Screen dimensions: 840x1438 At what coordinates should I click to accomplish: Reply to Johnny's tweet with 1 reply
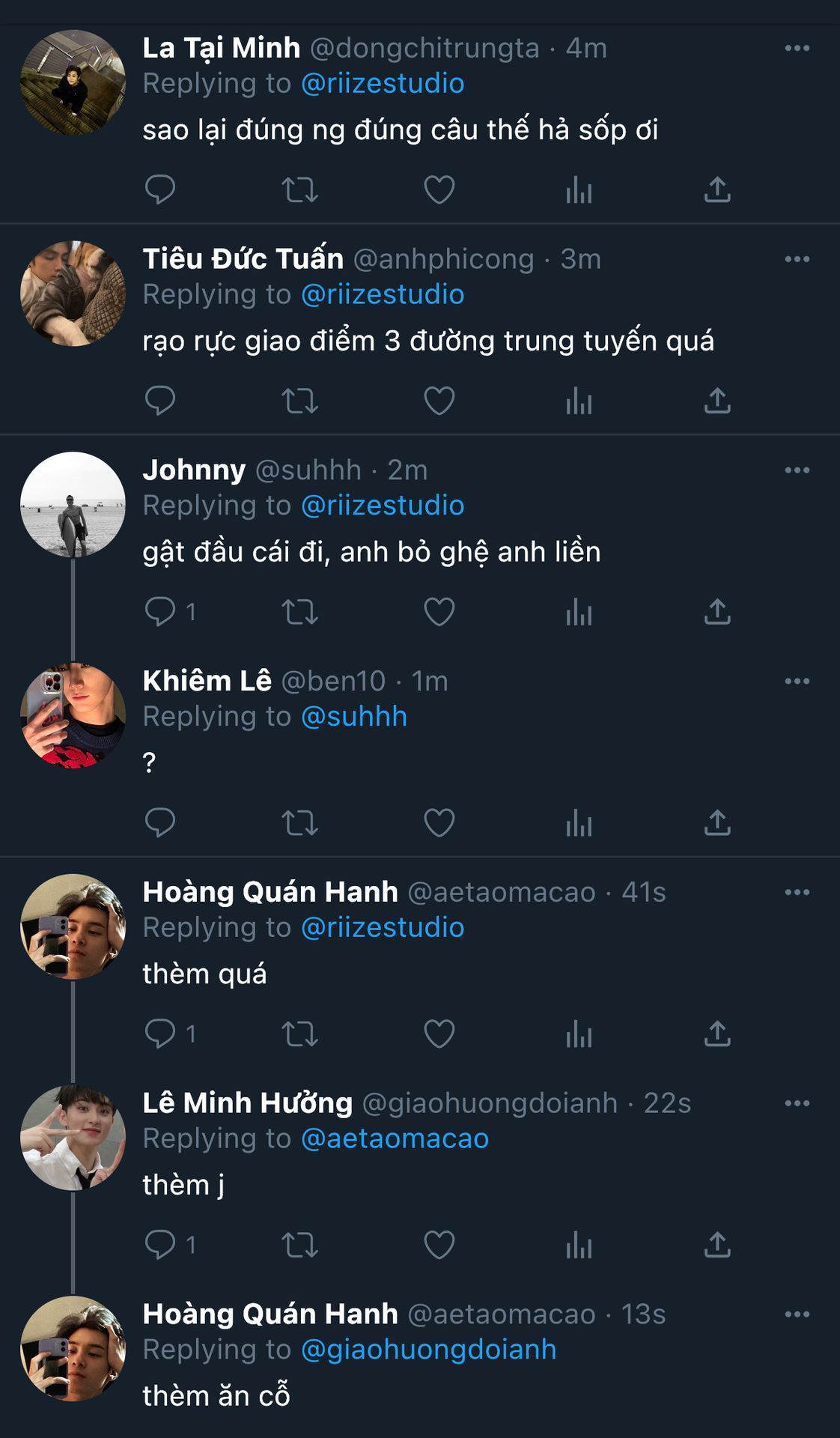click(159, 612)
